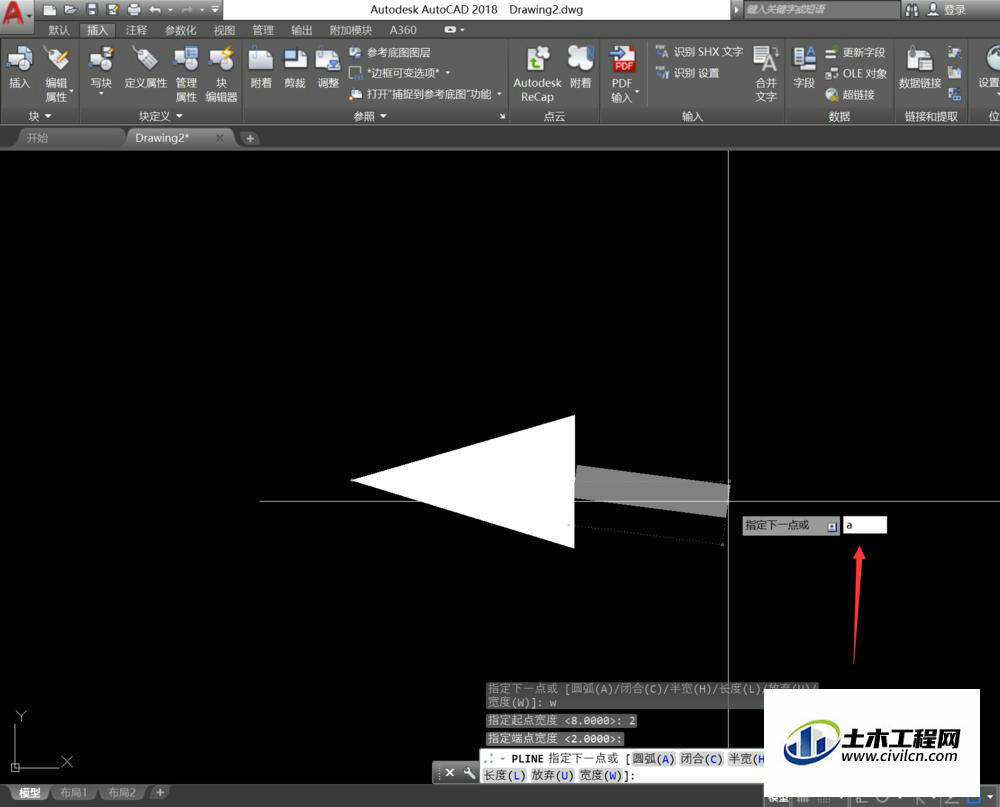Viewport: 1000px width, 807px height.
Task: Click the Undo arrow icon
Action: coord(154,10)
